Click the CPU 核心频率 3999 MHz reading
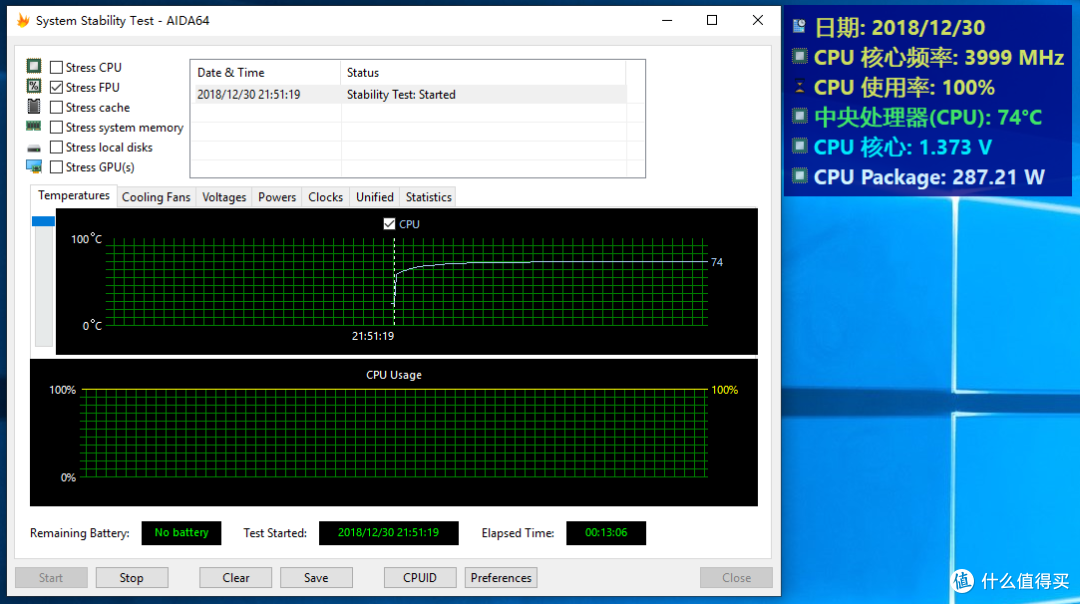 (939, 57)
